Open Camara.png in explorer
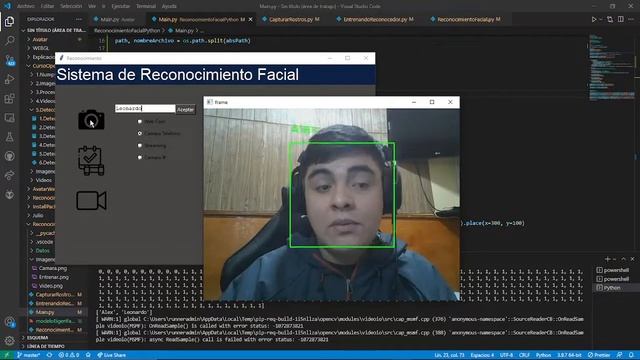 53,269
